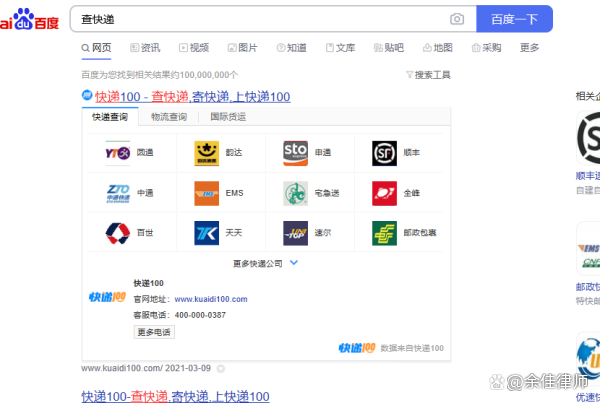
Task: Choose the EMS courier icon
Action: coord(207,193)
